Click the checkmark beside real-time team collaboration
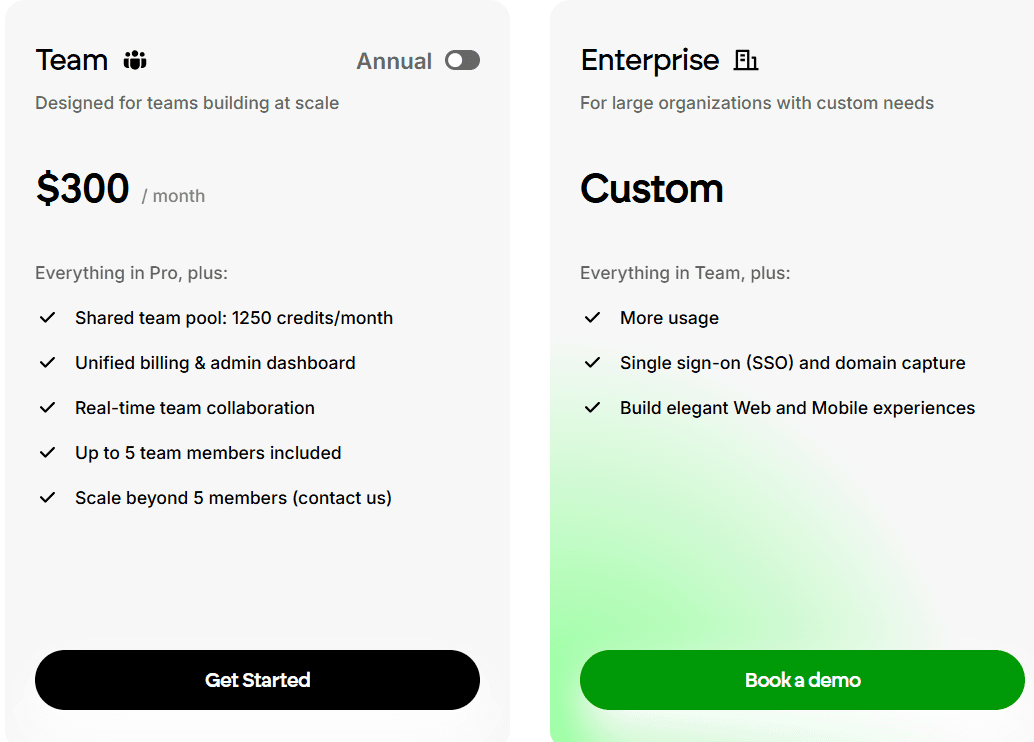1034x742 pixels. (47, 407)
